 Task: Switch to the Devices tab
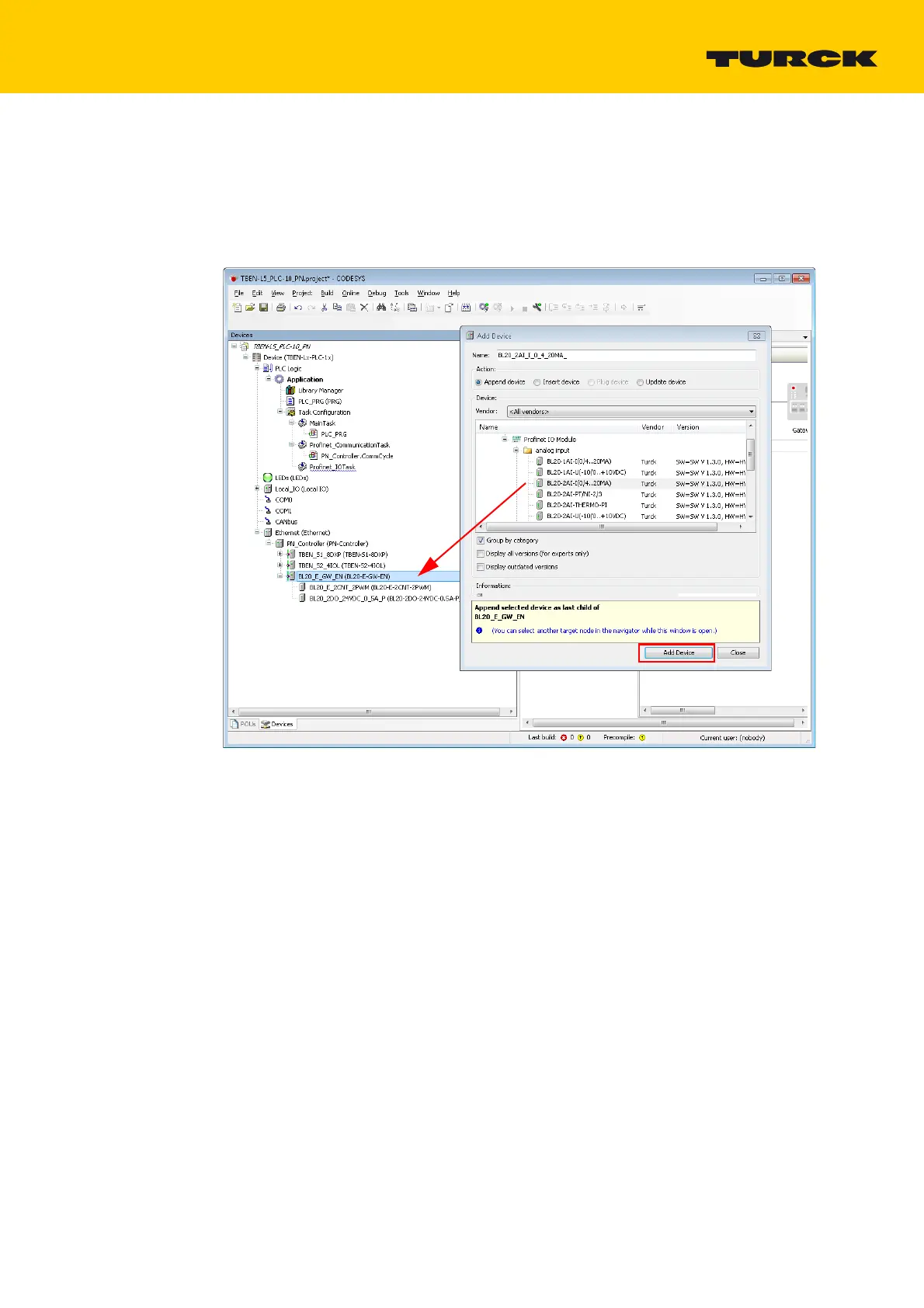click(277, 724)
